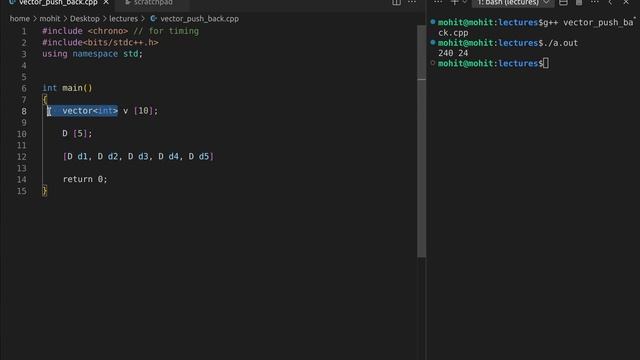Open 'Desktop' breadcrumb folder
The height and width of the screenshot is (360, 640).
84,19
